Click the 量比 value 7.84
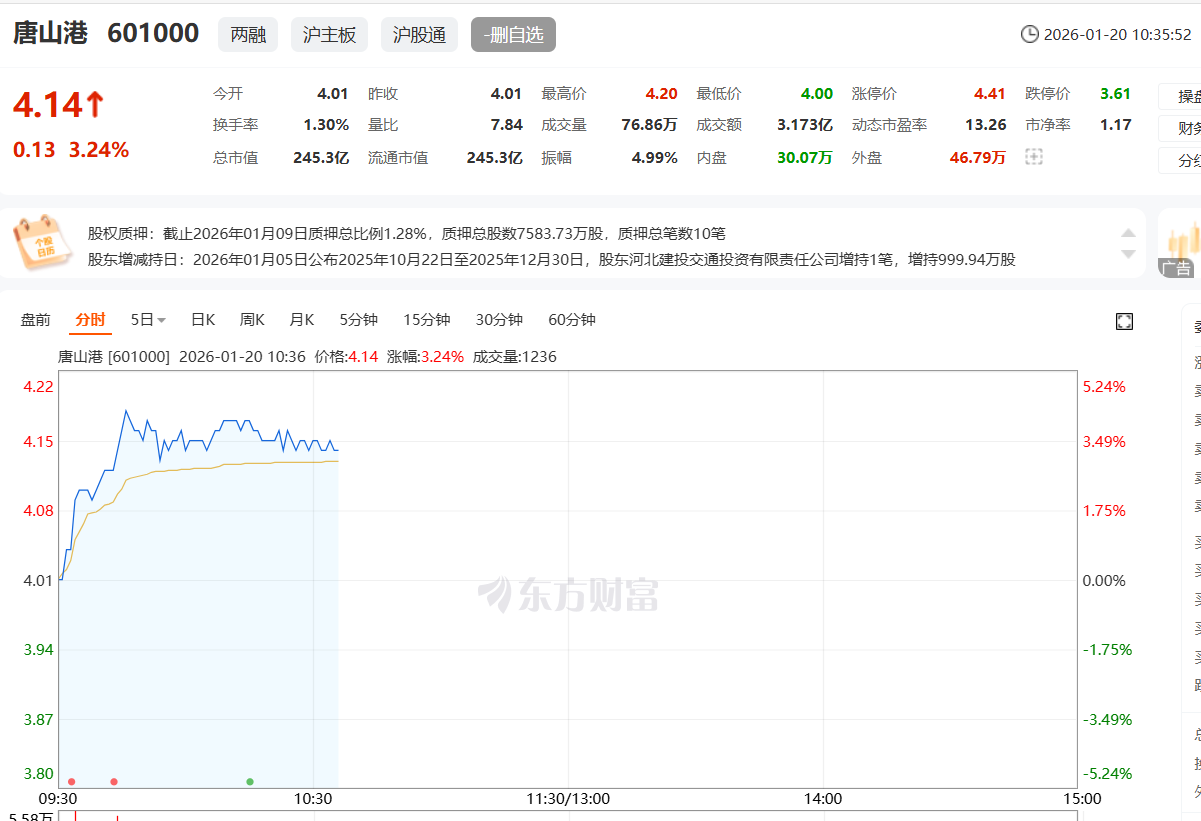Screen dimensions: 1201x821 click(x=507, y=125)
